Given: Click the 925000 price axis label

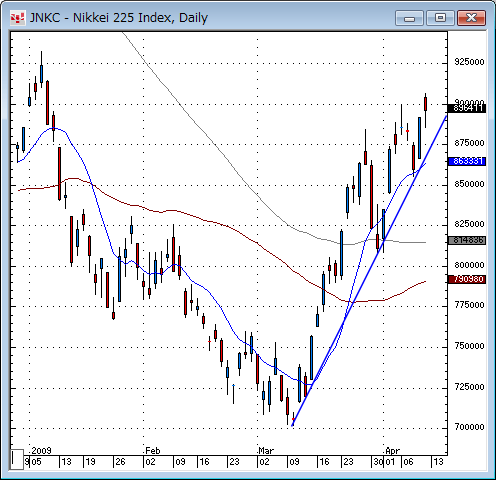Looking at the screenshot, I should click(x=469, y=62).
